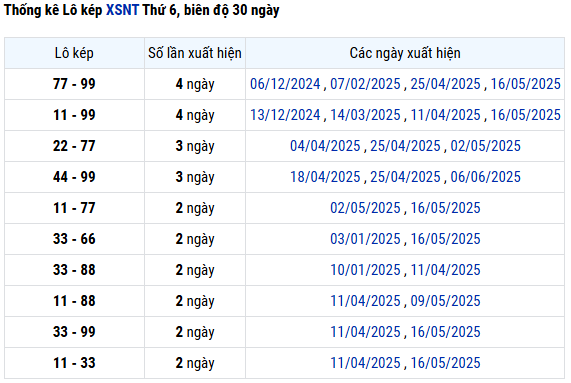Viewport: 571px width, 383px height.
Task: Select the '11 - 88' pair cell
Action: tap(74, 301)
